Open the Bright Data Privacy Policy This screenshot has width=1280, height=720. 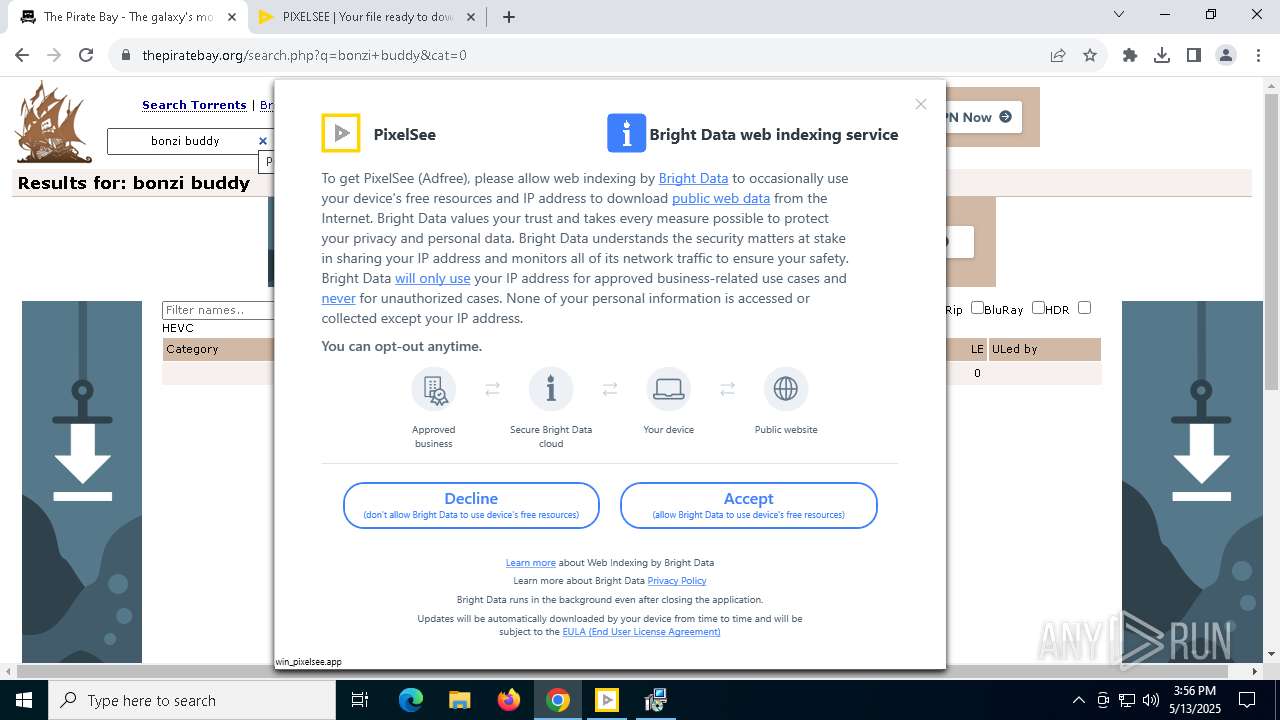(x=677, y=581)
